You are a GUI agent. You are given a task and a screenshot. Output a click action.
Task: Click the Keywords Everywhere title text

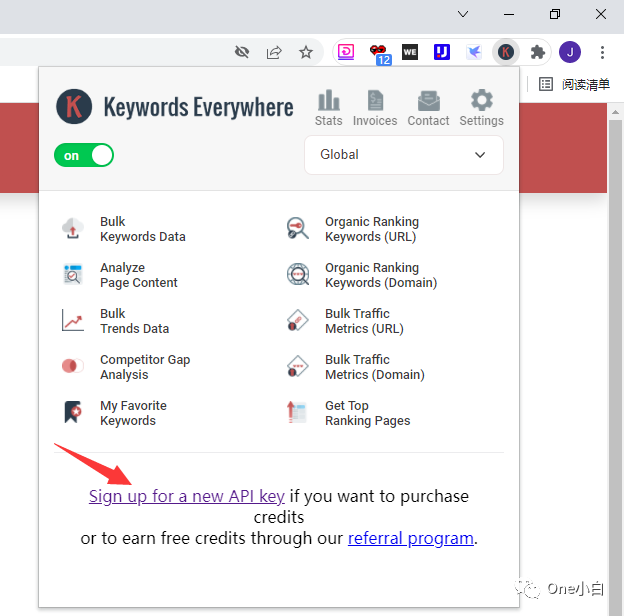[x=198, y=107]
